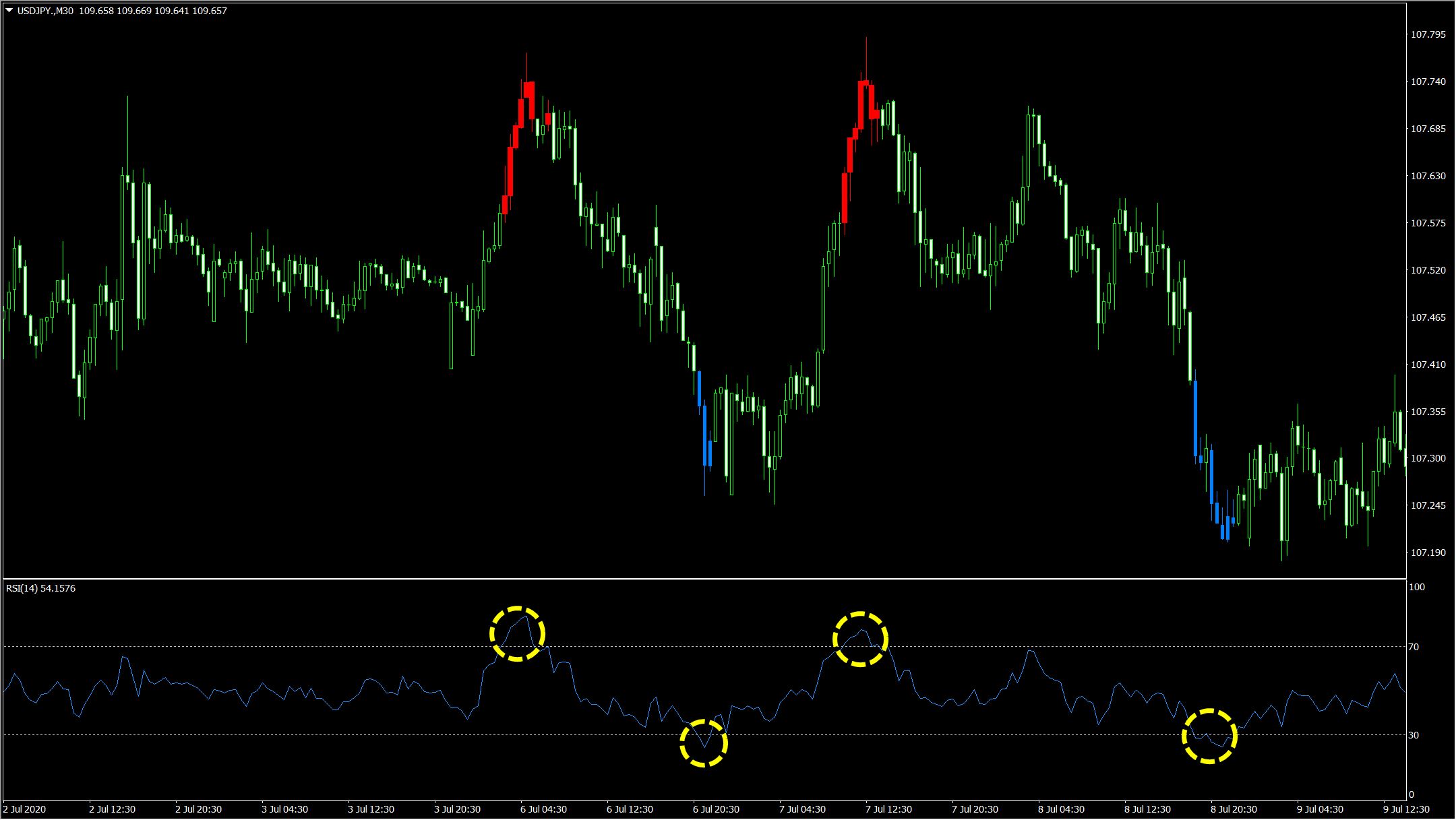The width and height of the screenshot is (1456, 820).
Task: Select the time label 2 Jul 20:30
Action: pos(198,809)
